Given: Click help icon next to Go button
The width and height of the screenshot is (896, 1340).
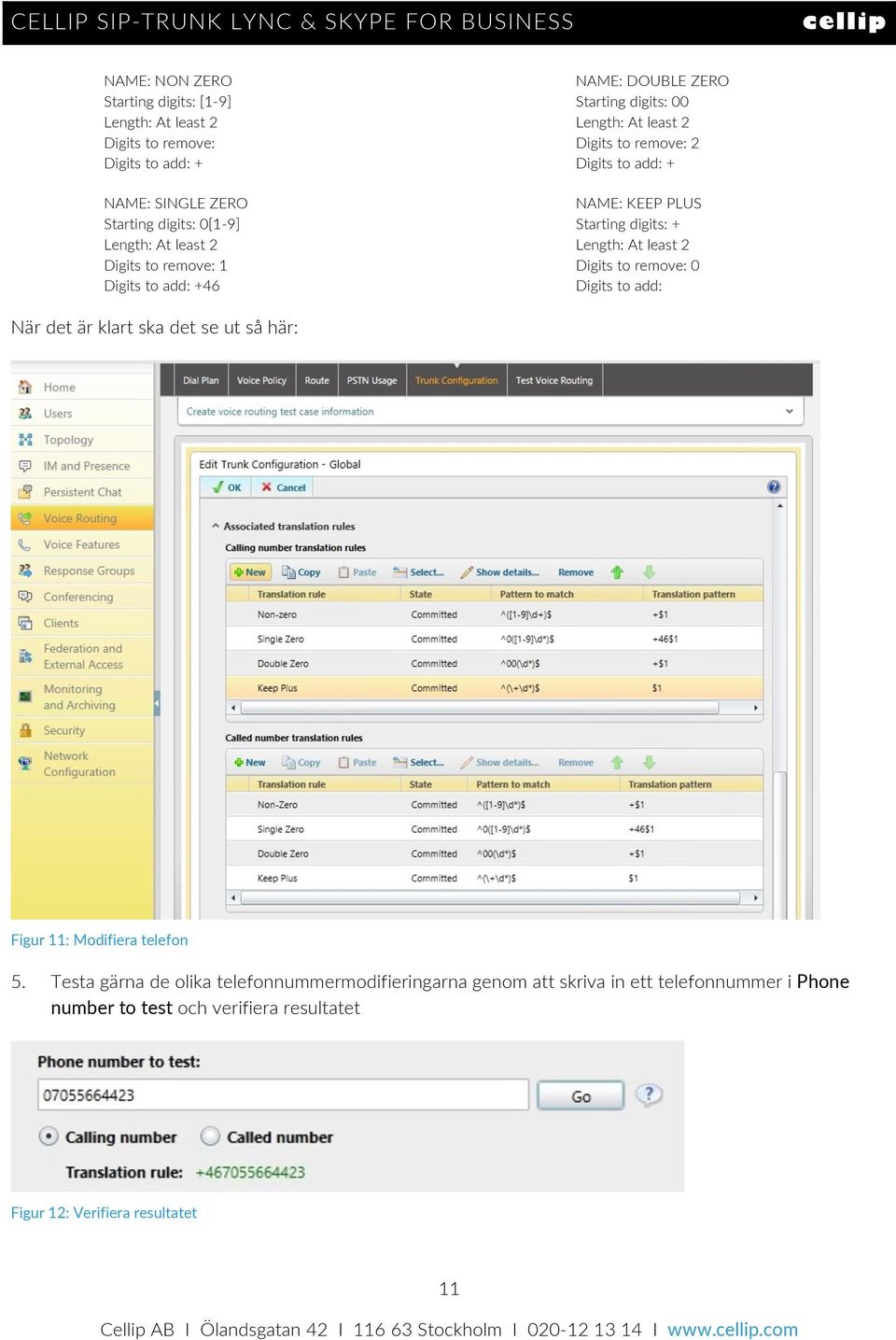Looking at the screenshot, I should pos(649,1094).
